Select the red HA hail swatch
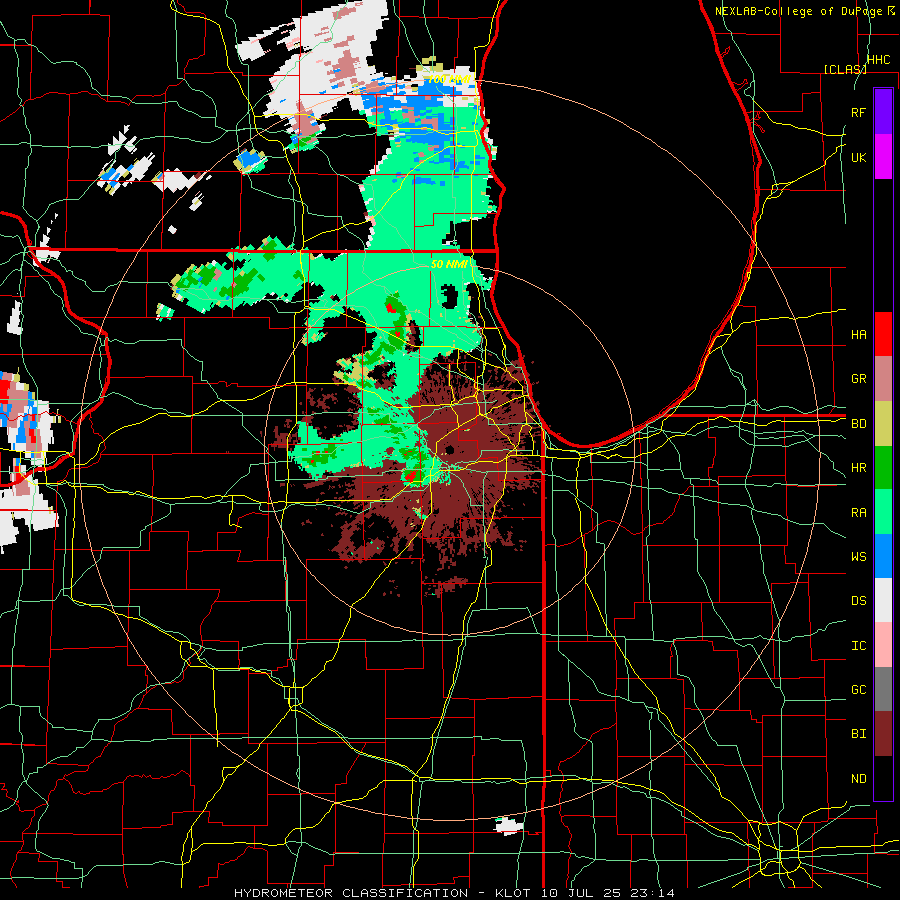900x900 pixels. (x=883, y=334)
